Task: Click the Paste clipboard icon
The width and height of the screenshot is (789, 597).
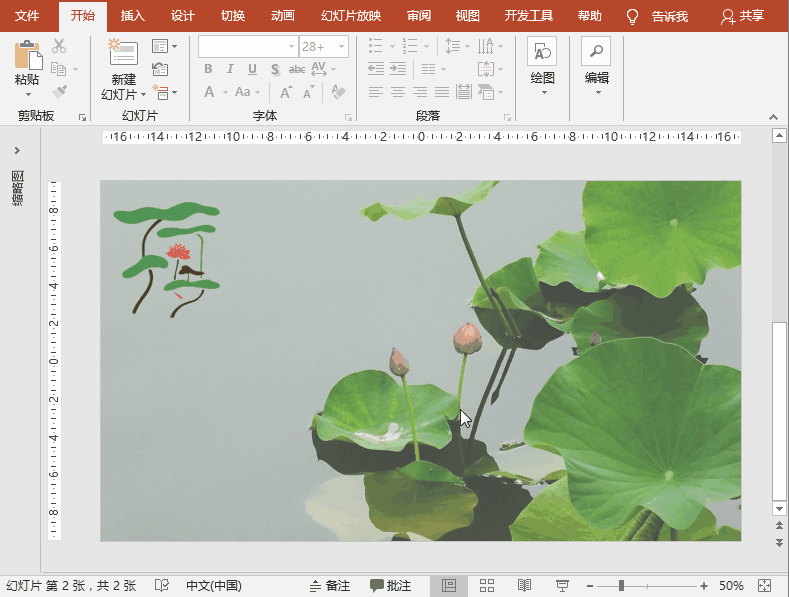Action: click(28, 54)
